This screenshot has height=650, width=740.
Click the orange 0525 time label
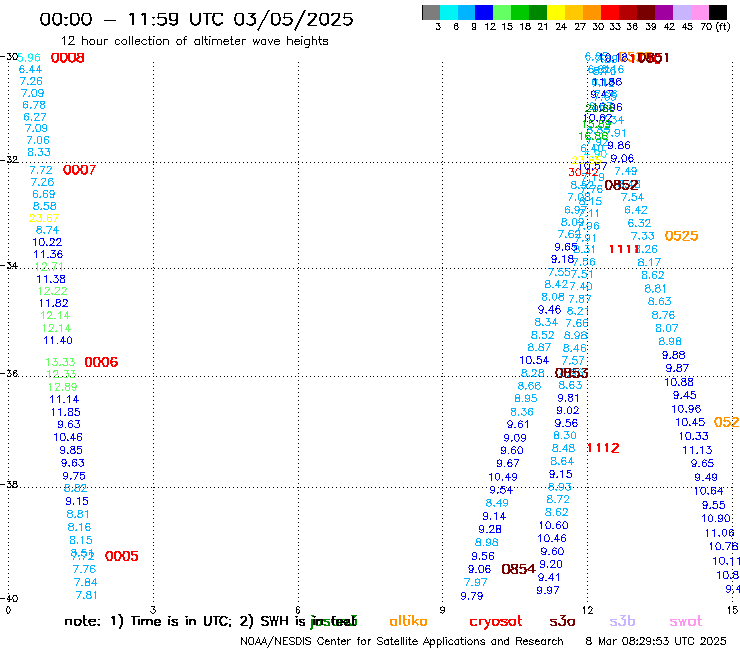tap(681, 236)
